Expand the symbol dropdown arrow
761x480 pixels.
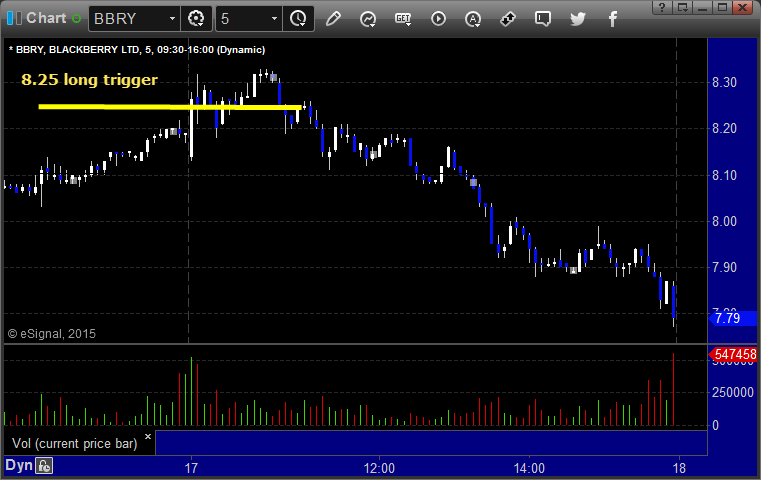pos(172,19)
